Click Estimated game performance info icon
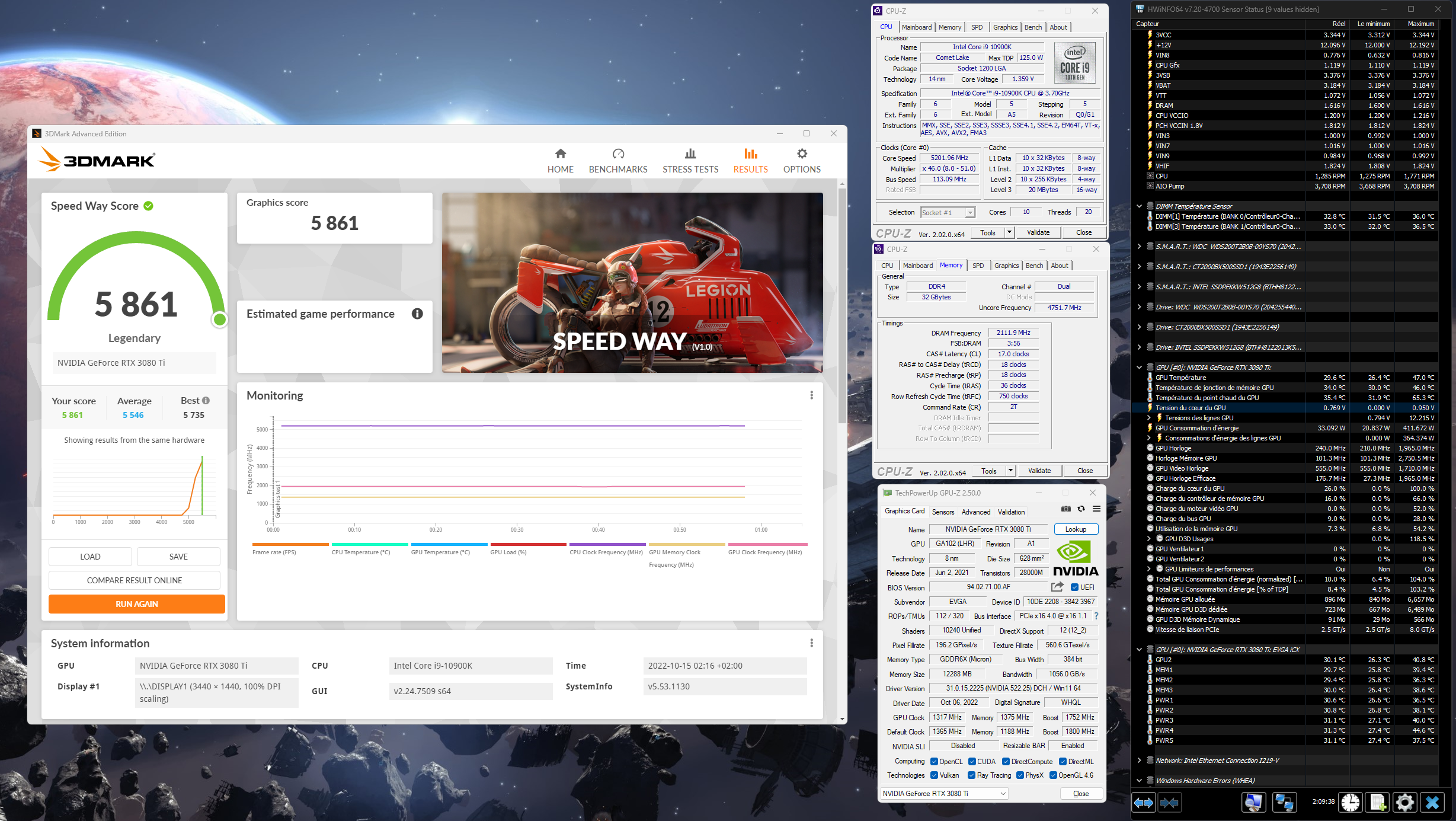Screen dimensions: 1456x821 tap(417, 314)
